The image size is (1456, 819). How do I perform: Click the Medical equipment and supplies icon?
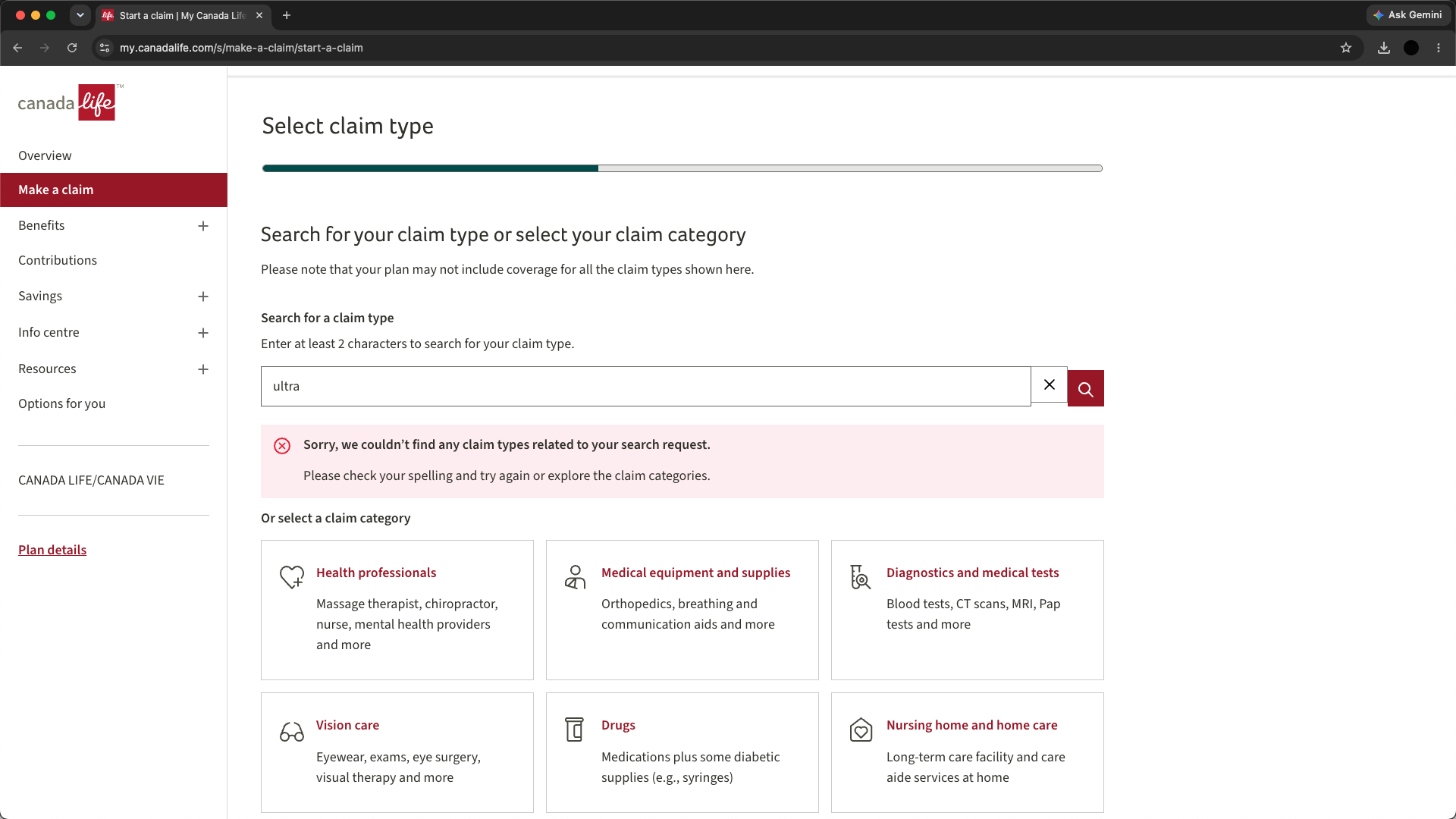[x=576, y=577]
